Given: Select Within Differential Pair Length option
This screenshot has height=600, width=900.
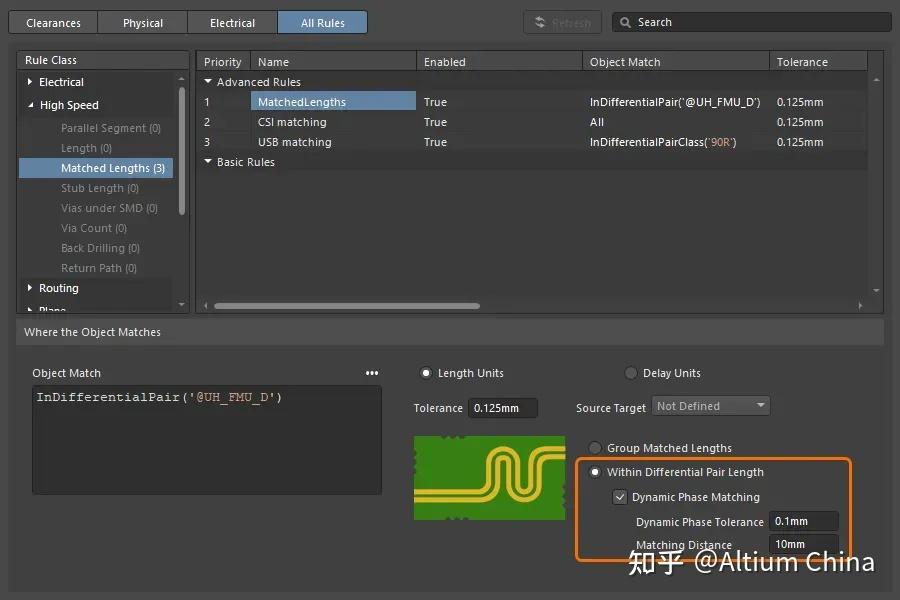Looking at the screenshot, I should pyautogui.click(x=595, y=472).
